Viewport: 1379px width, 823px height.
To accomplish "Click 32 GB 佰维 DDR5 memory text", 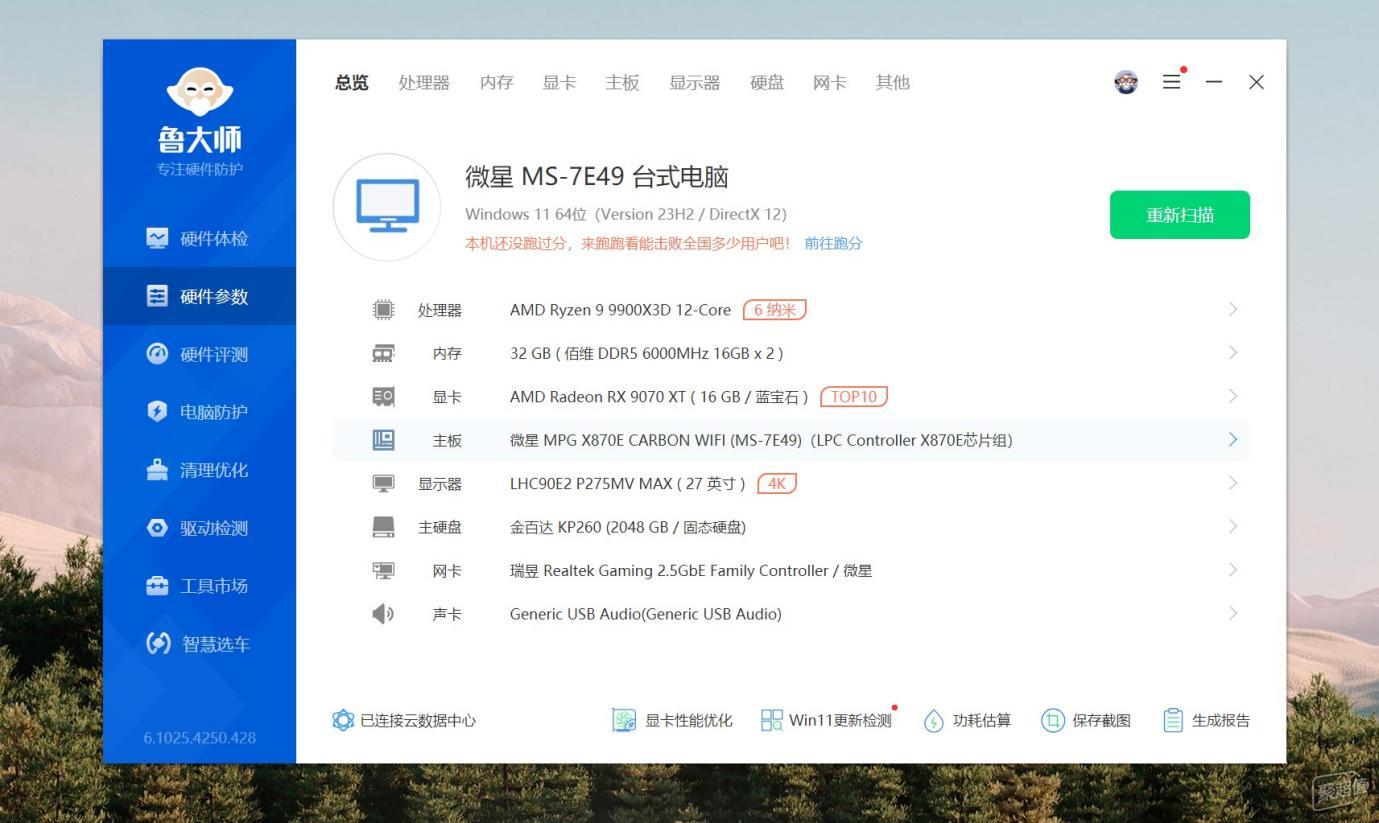I will (646, 353).
